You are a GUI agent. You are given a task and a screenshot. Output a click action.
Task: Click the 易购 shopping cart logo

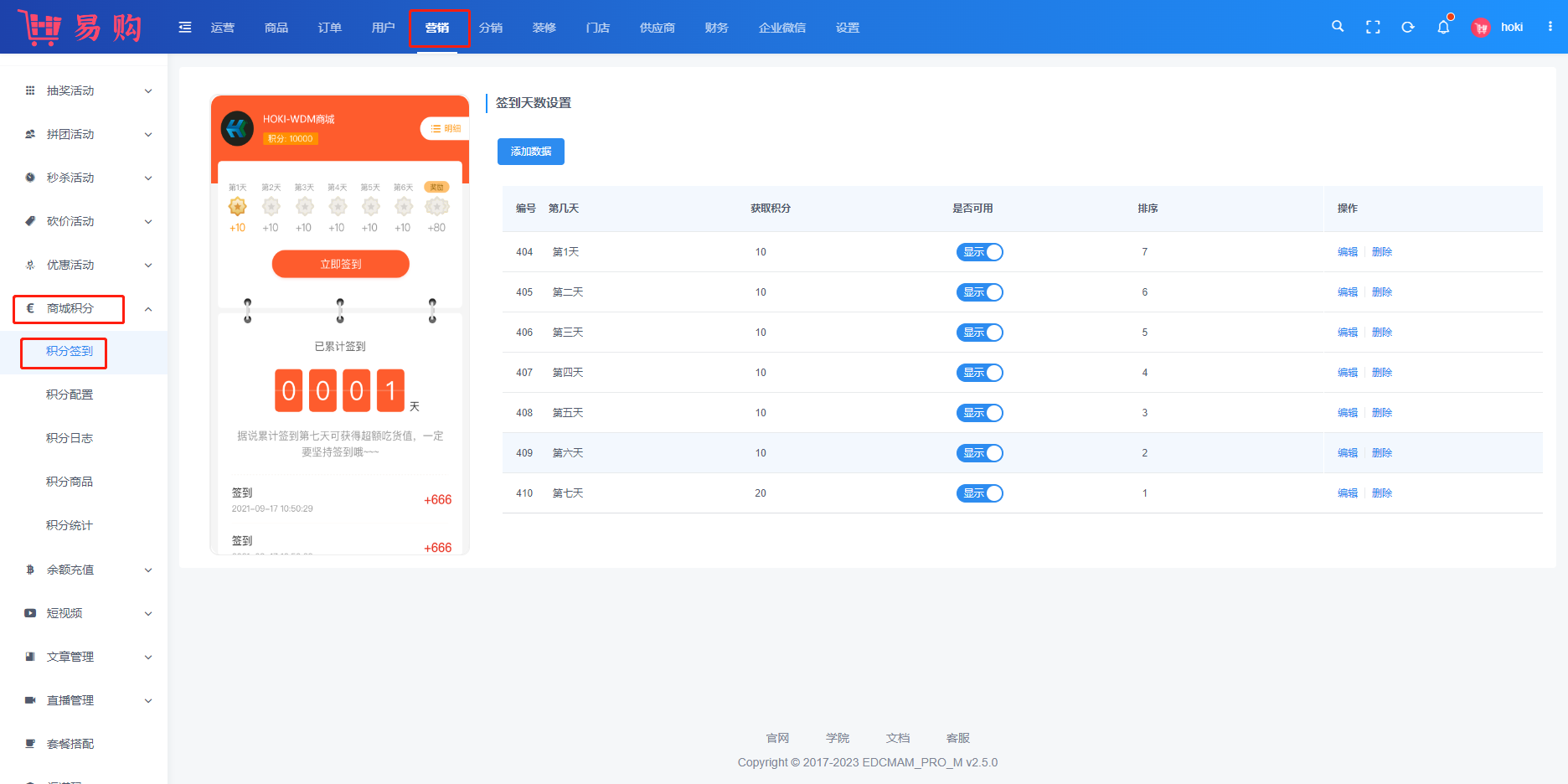(80, 28)
